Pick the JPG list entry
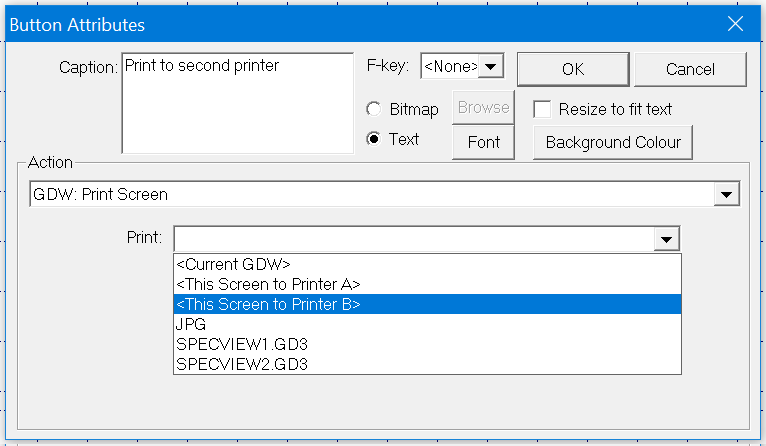 [x=190, y=324]
